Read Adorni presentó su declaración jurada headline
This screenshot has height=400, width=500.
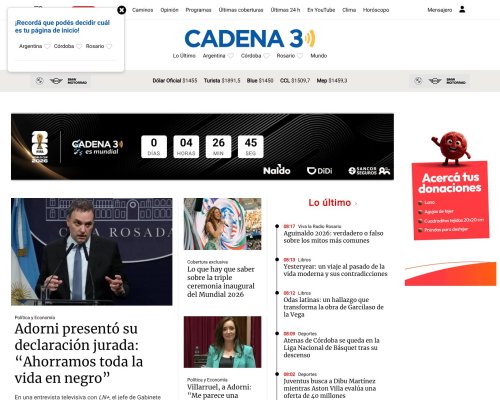(79, 353)
